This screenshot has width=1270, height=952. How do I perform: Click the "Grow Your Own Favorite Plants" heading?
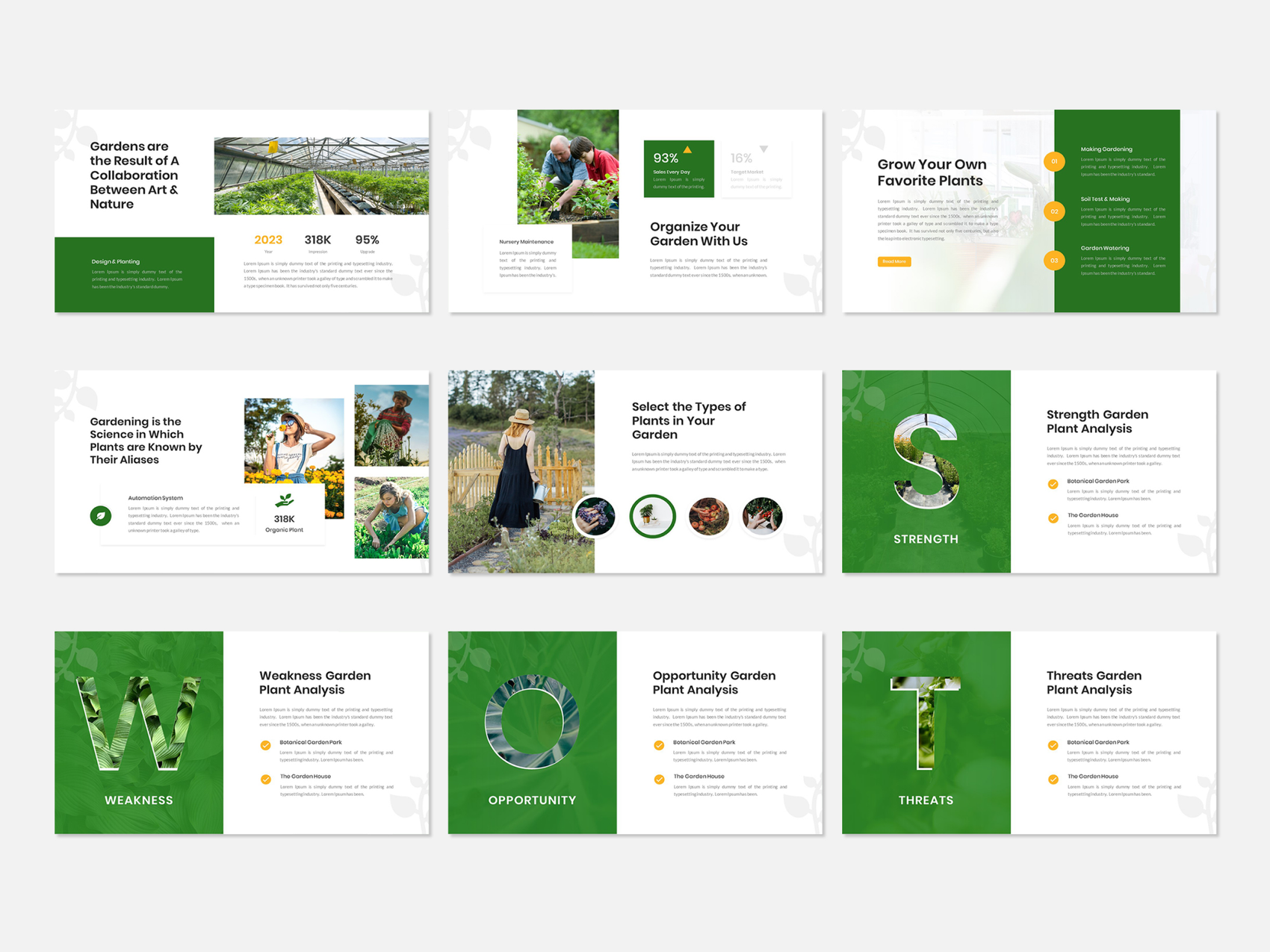932,172
